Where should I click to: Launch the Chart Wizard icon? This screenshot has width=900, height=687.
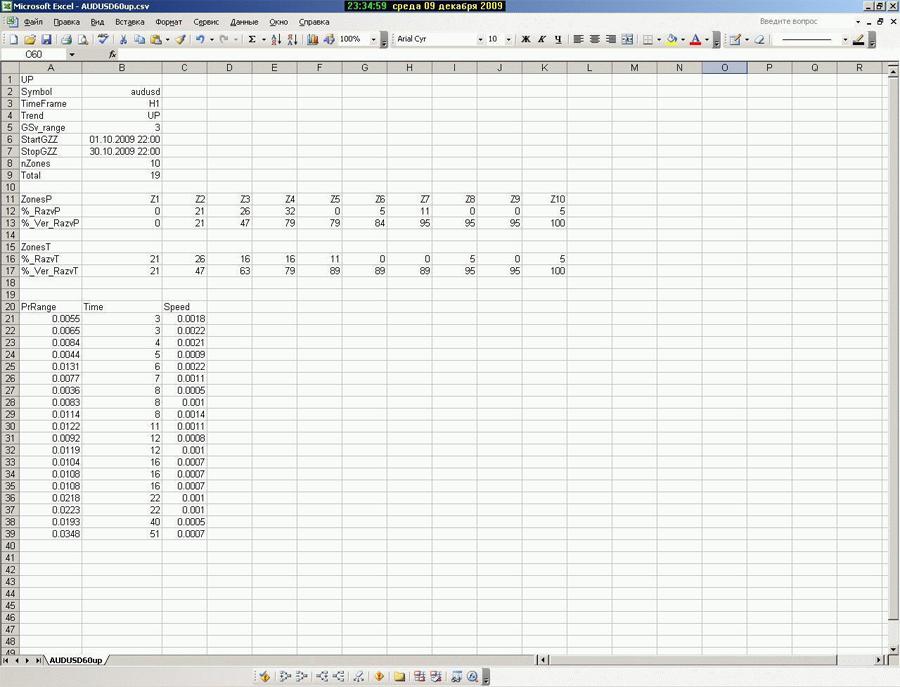(313, 39)
